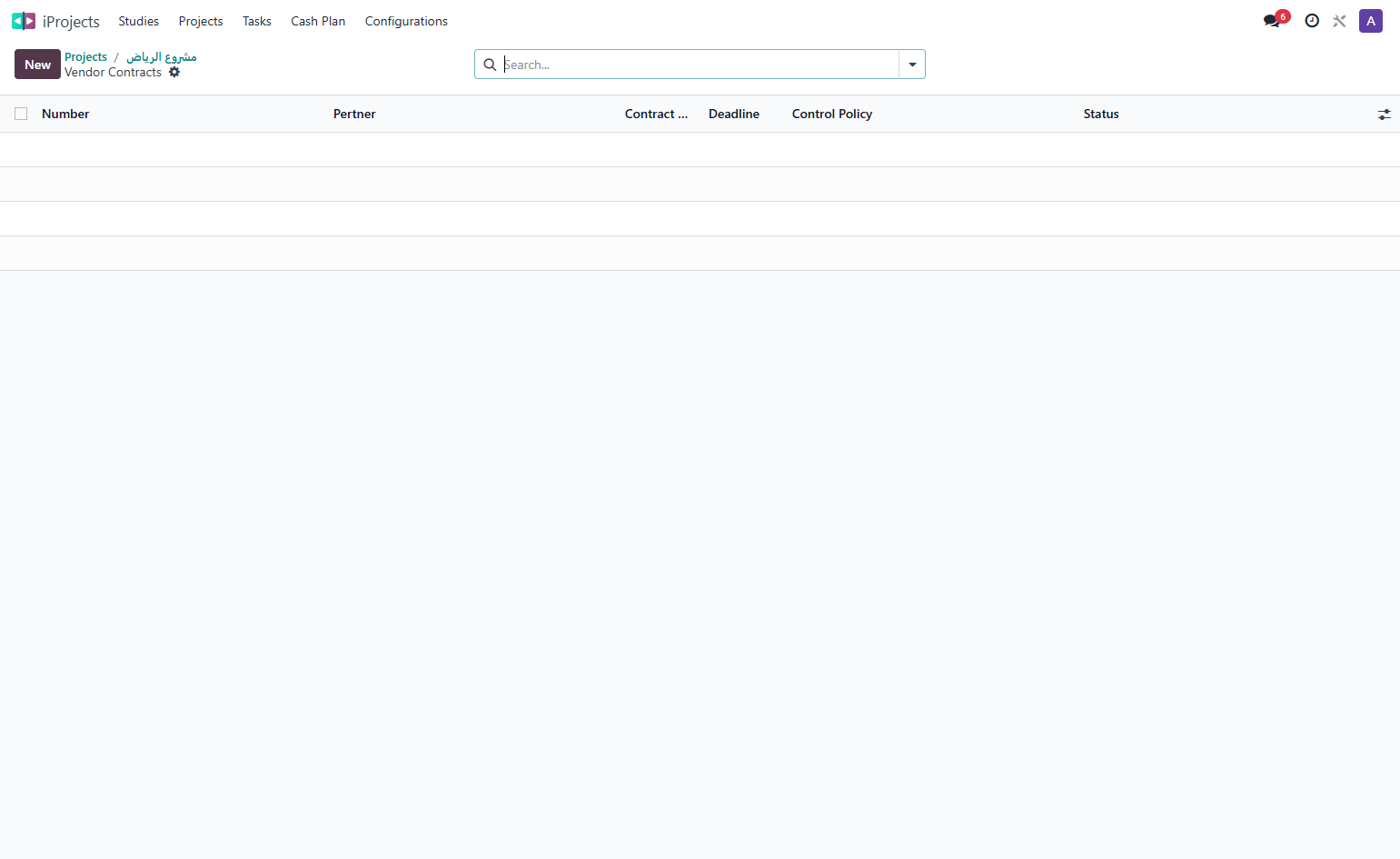Open the Projects menu

pyautogui.click(x=201, y=21)
